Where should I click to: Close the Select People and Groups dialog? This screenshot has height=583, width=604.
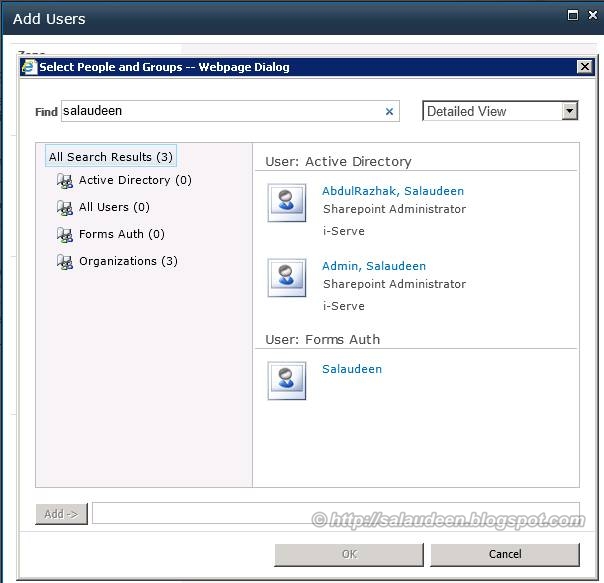(584, 67)
